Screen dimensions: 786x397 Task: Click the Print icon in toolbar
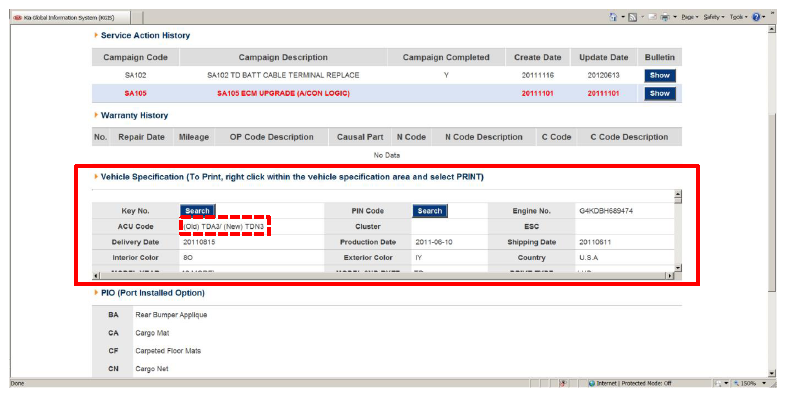(665, 17)
